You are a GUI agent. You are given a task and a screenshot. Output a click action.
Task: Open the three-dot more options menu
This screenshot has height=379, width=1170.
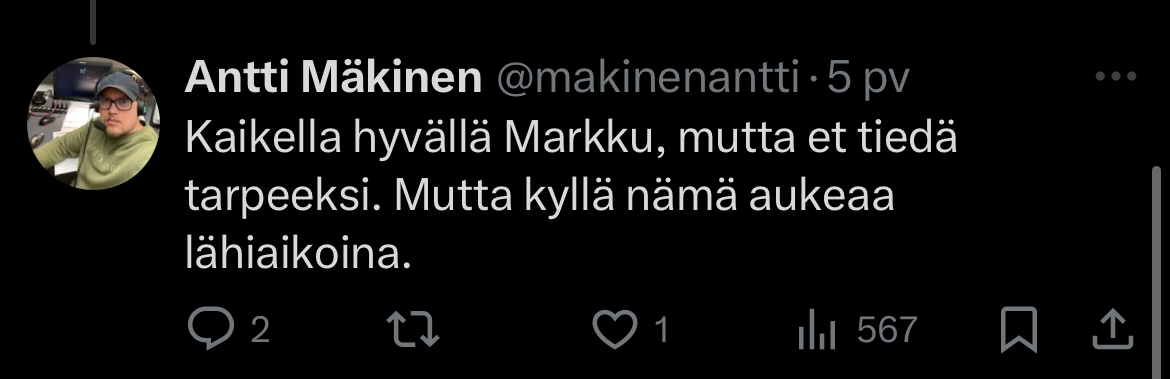pos(1116,76)
